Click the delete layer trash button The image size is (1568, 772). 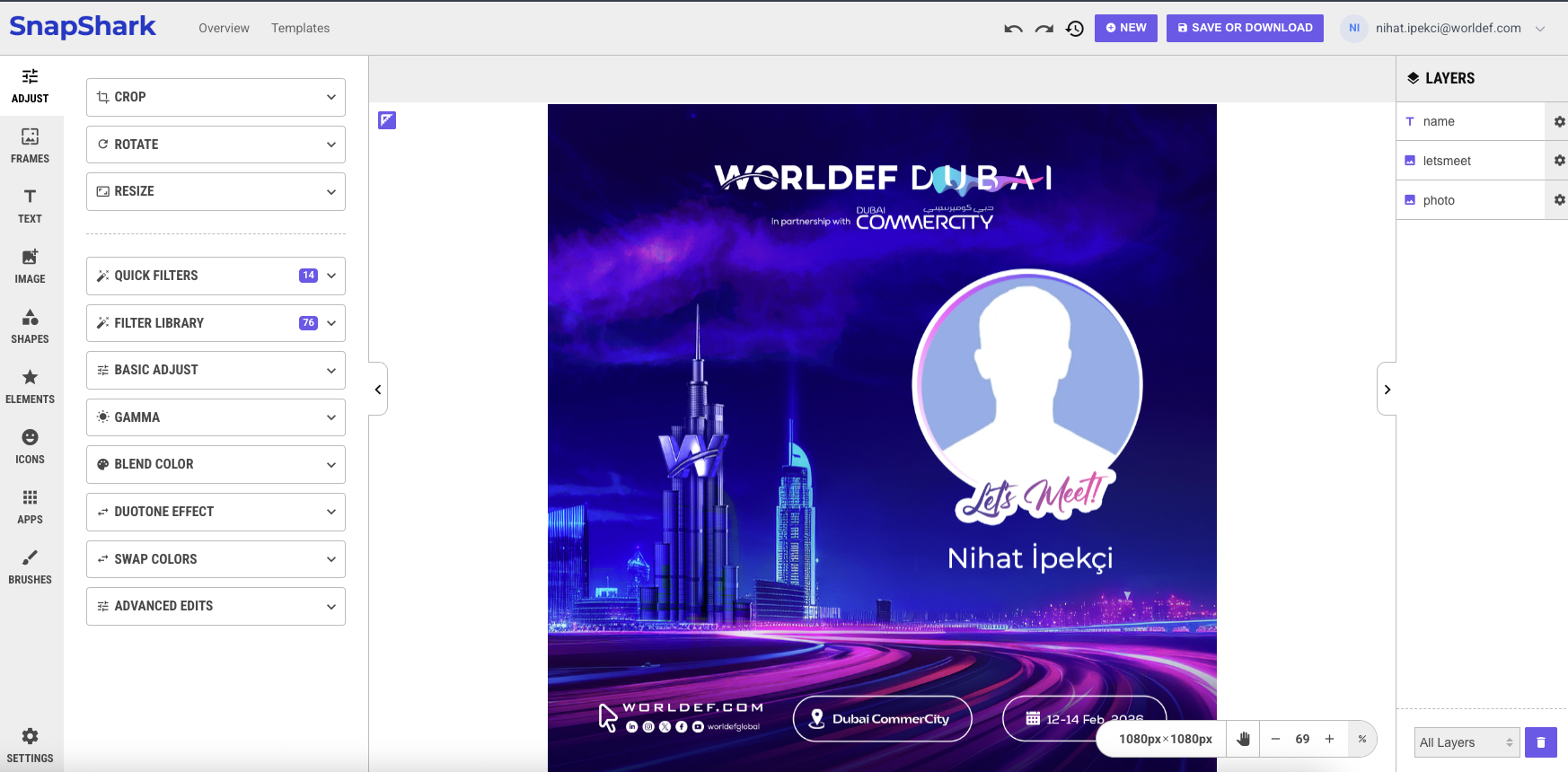pos(1540,742)
